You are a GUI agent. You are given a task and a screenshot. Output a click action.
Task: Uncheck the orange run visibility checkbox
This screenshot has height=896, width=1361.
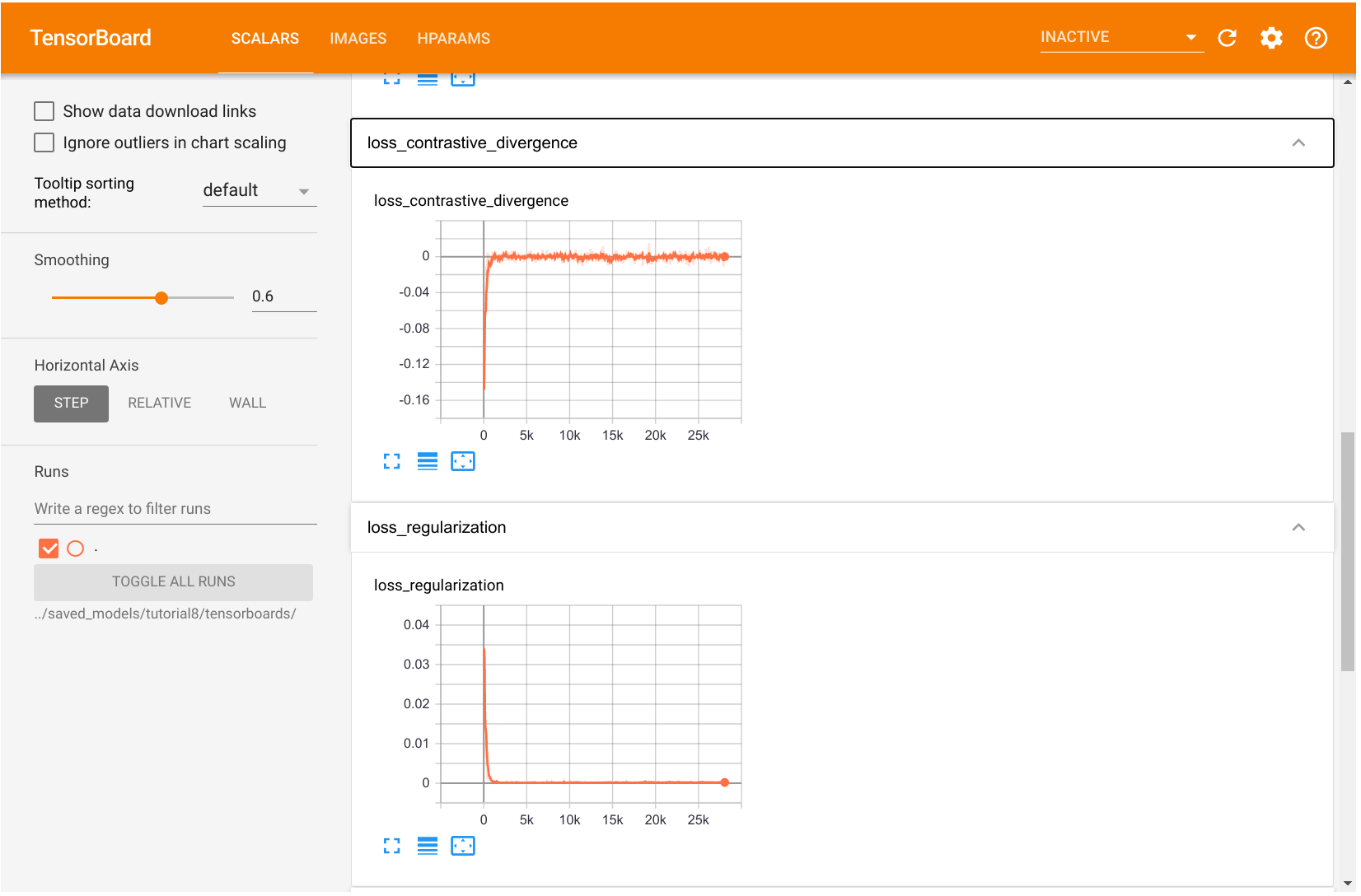tap(49, 548)
